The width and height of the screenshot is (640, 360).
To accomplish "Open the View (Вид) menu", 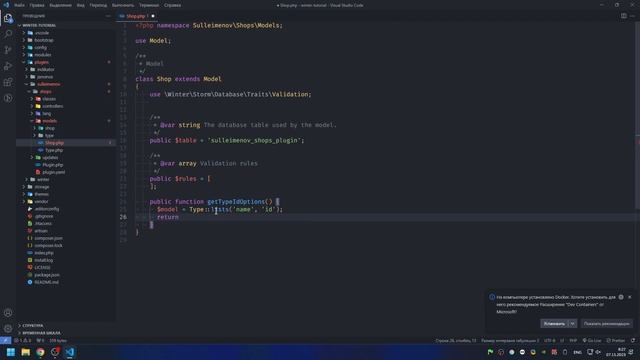I will point(80,5).
